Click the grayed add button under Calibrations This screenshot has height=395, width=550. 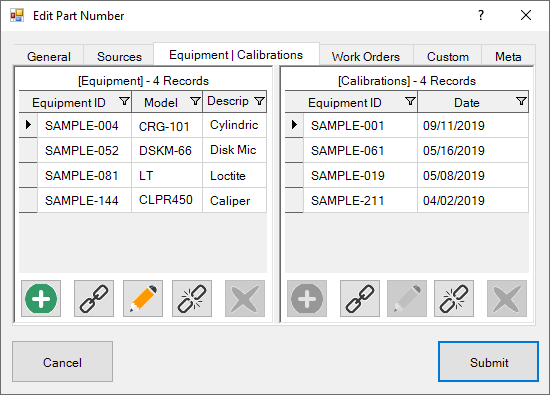307,299
